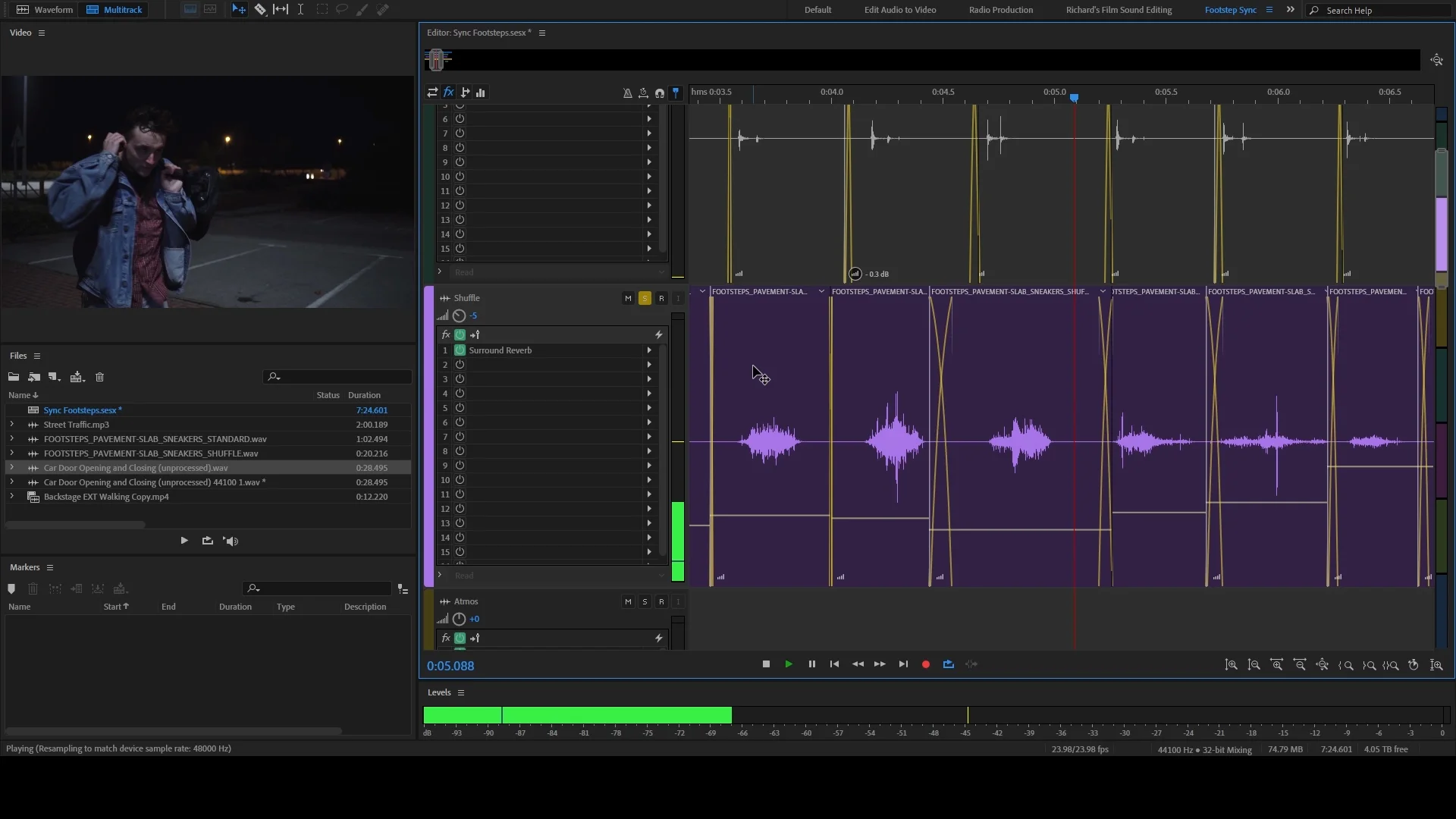Click the zoom navigator icon at top right
This screenshot has height=819, width=1456.
pyautogui.click(x=1436, y=60)
